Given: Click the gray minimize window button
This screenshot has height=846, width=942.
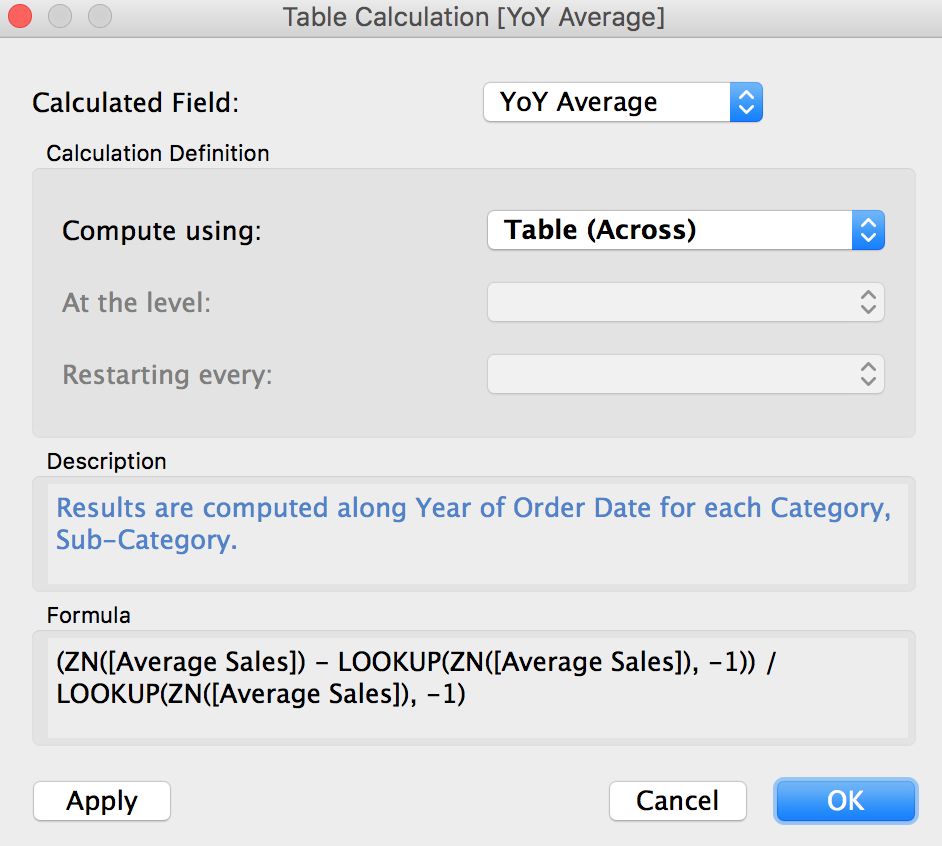Looking at the screenshot, I should pyautogui.click(x=60, y=17).
